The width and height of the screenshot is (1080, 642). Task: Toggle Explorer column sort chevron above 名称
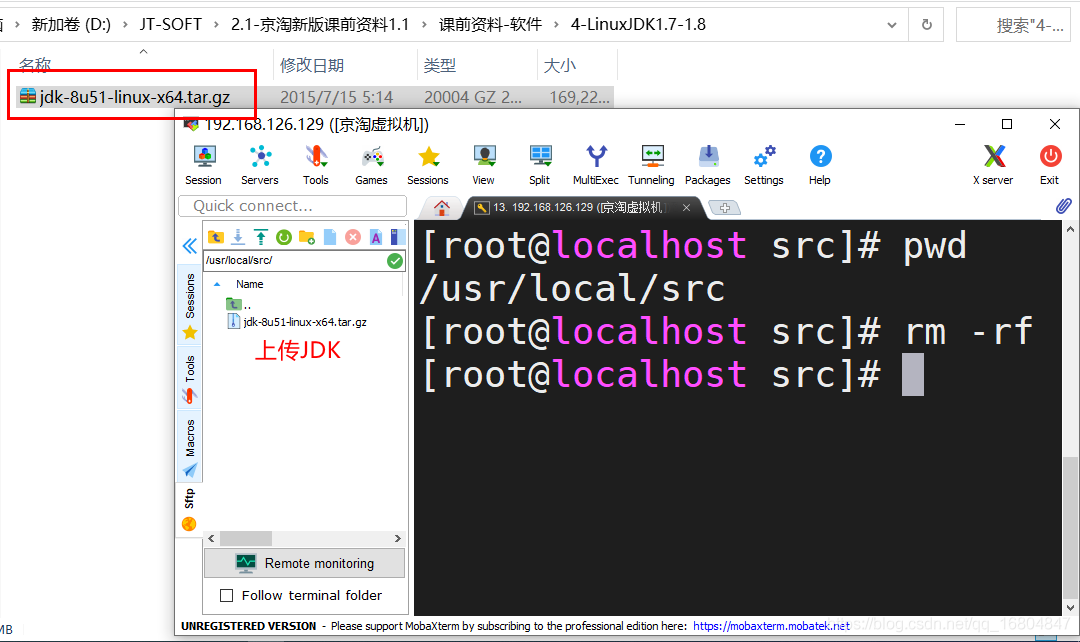coord(143,52)
